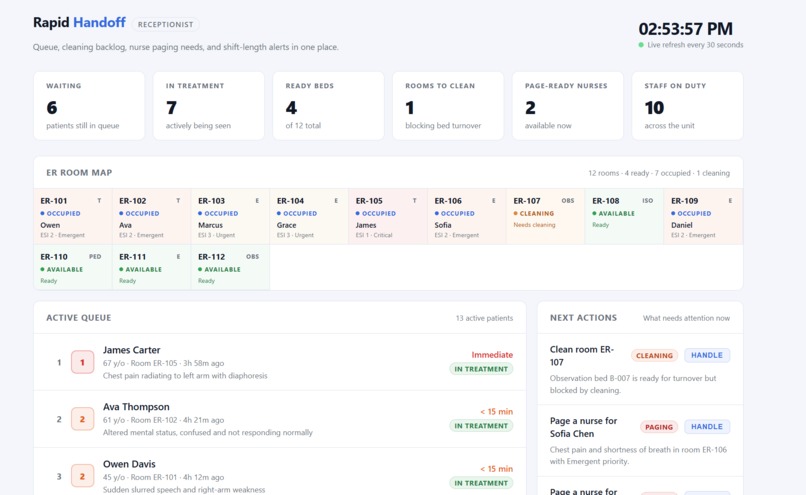Open room ER-107 needing cleaning

[545, 216]
